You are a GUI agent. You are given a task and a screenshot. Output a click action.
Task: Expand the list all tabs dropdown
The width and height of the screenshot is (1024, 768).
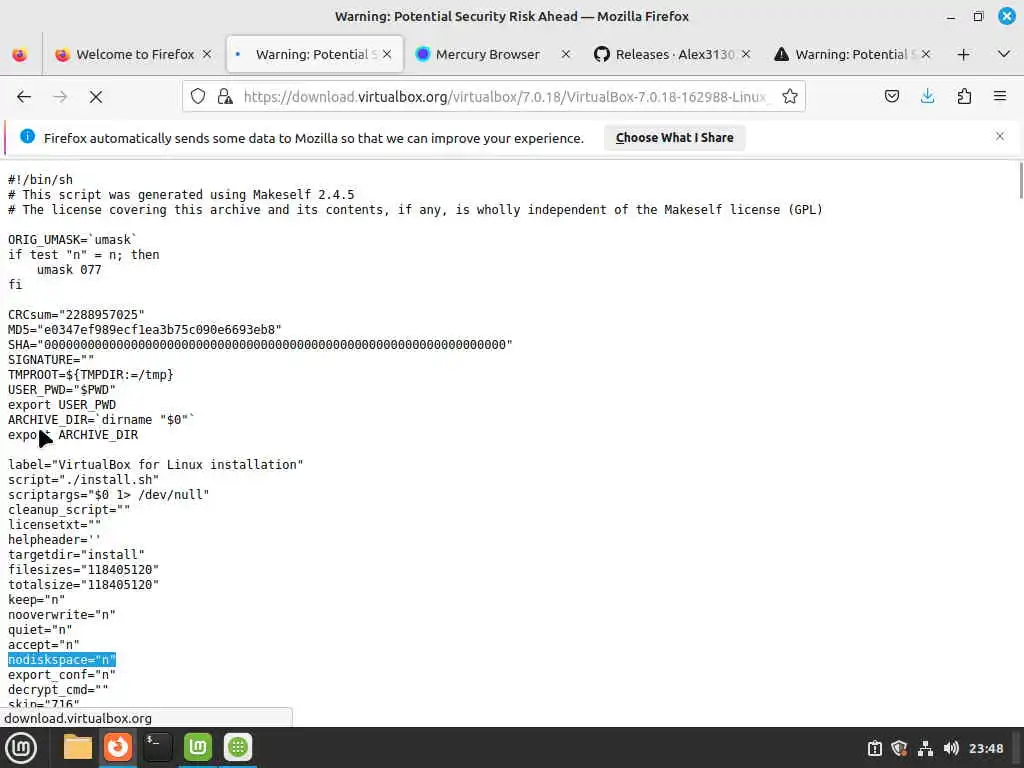[x=1004, y=54]
